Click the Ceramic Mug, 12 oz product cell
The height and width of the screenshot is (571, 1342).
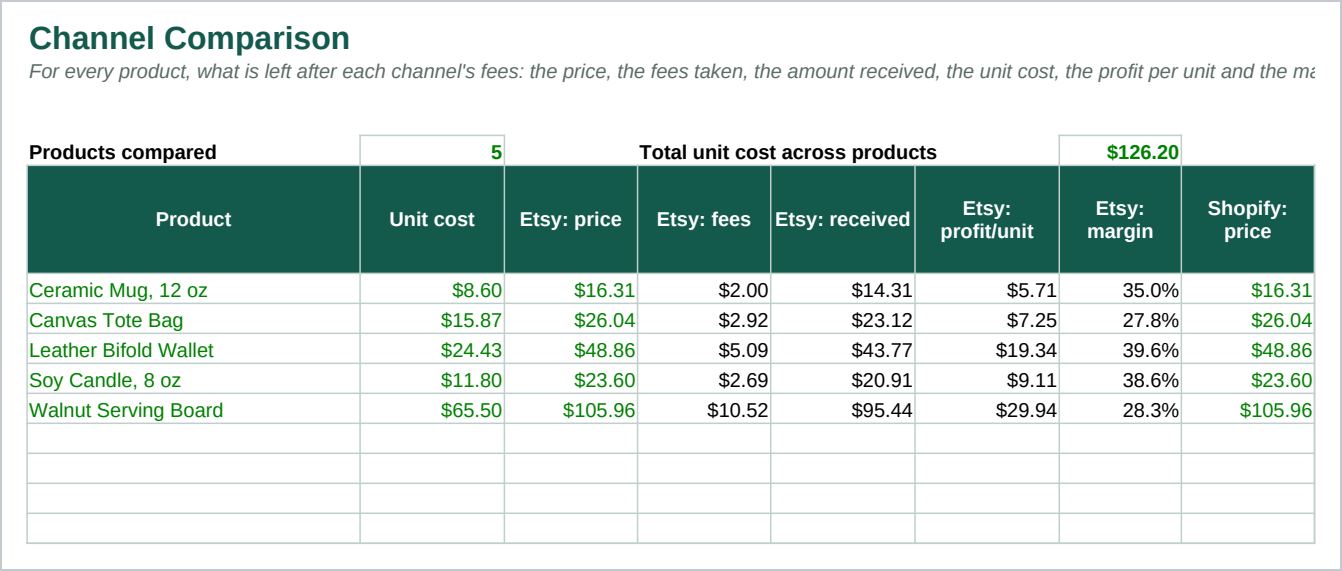(194, 290)
